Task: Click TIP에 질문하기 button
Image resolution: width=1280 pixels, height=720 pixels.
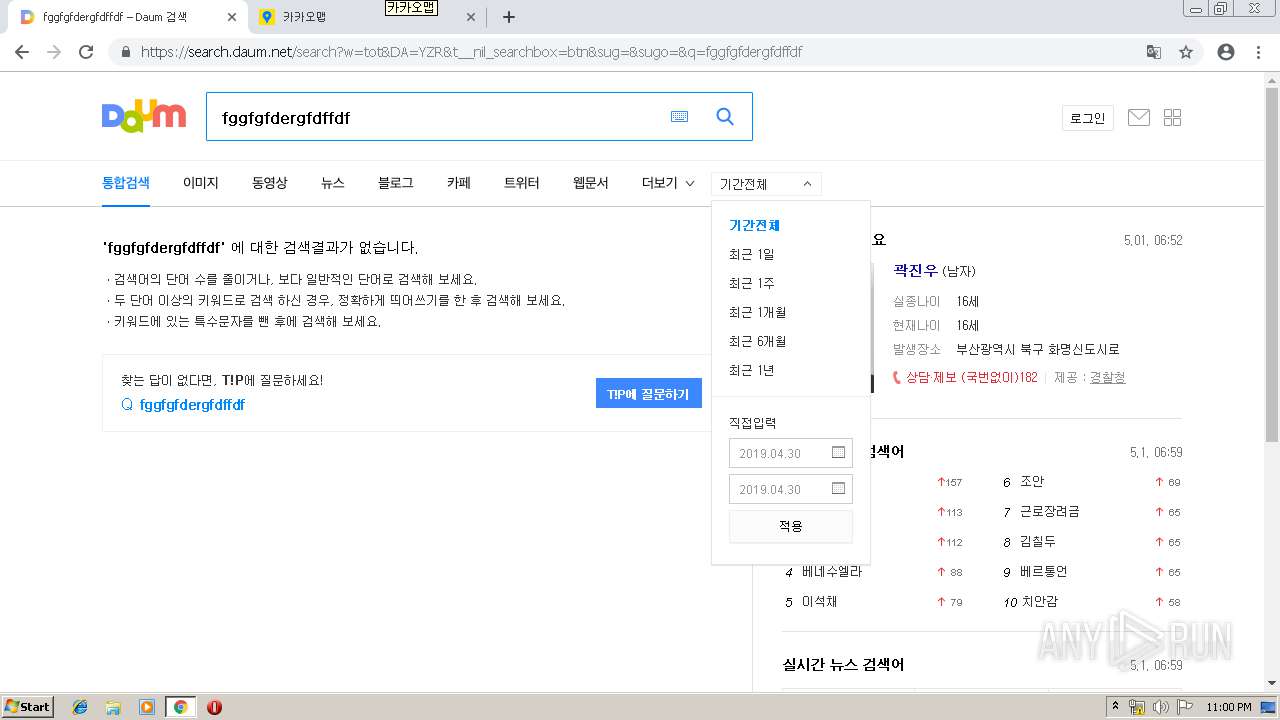Action: click(x=648, y=394)
